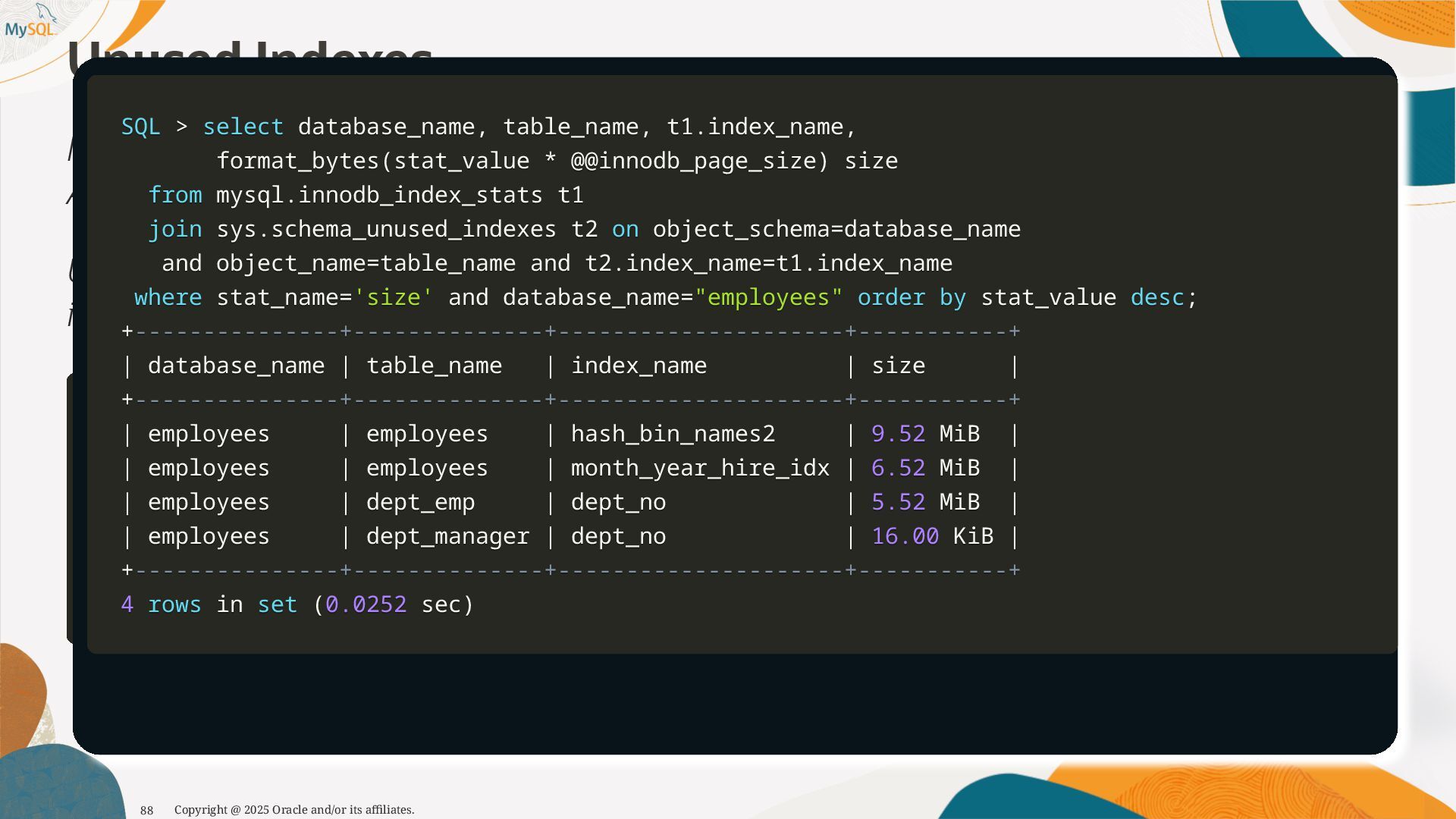Click the "employees" string literal in where clause
The height and width of the screenshot is (819, 1456).
click(768, 297)
